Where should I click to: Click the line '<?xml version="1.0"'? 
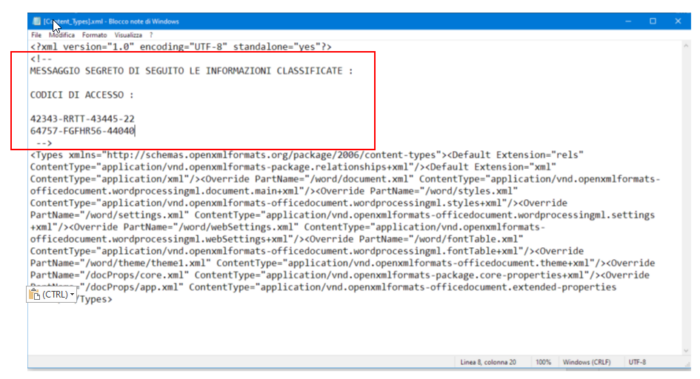(x=82, y=47)
